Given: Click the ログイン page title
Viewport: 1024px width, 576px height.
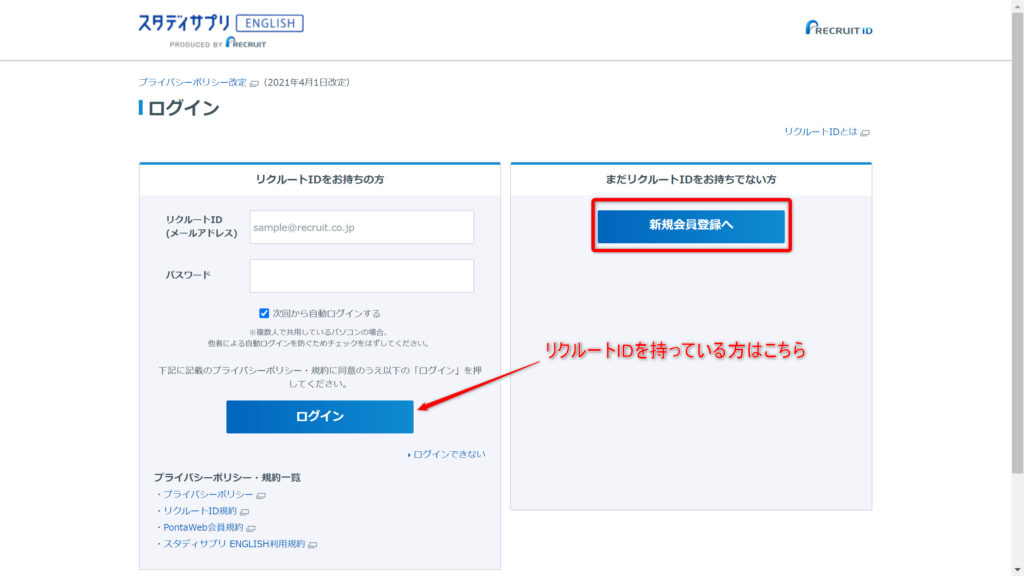Looking at the screenshot, I should [x=184, y=108].
